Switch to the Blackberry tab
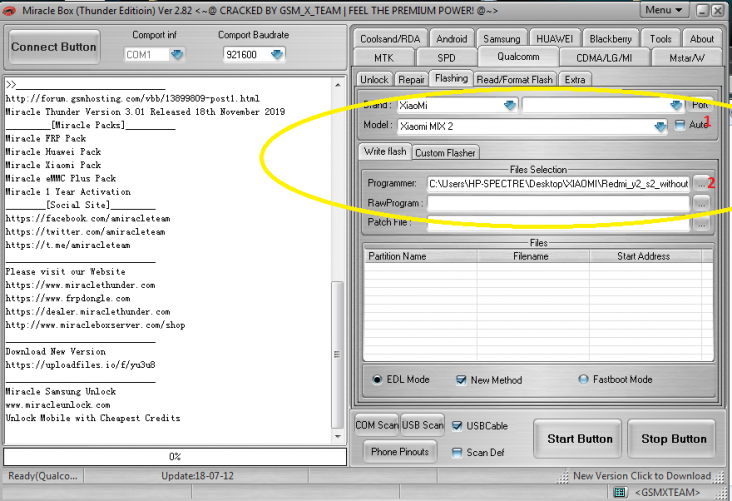The width and height of the screenshot is (732, 501). pos(610,39)
